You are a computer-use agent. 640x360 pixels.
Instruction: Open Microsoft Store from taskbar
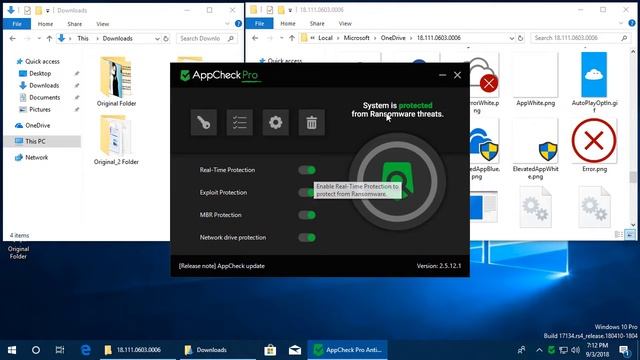pos(270,350)
